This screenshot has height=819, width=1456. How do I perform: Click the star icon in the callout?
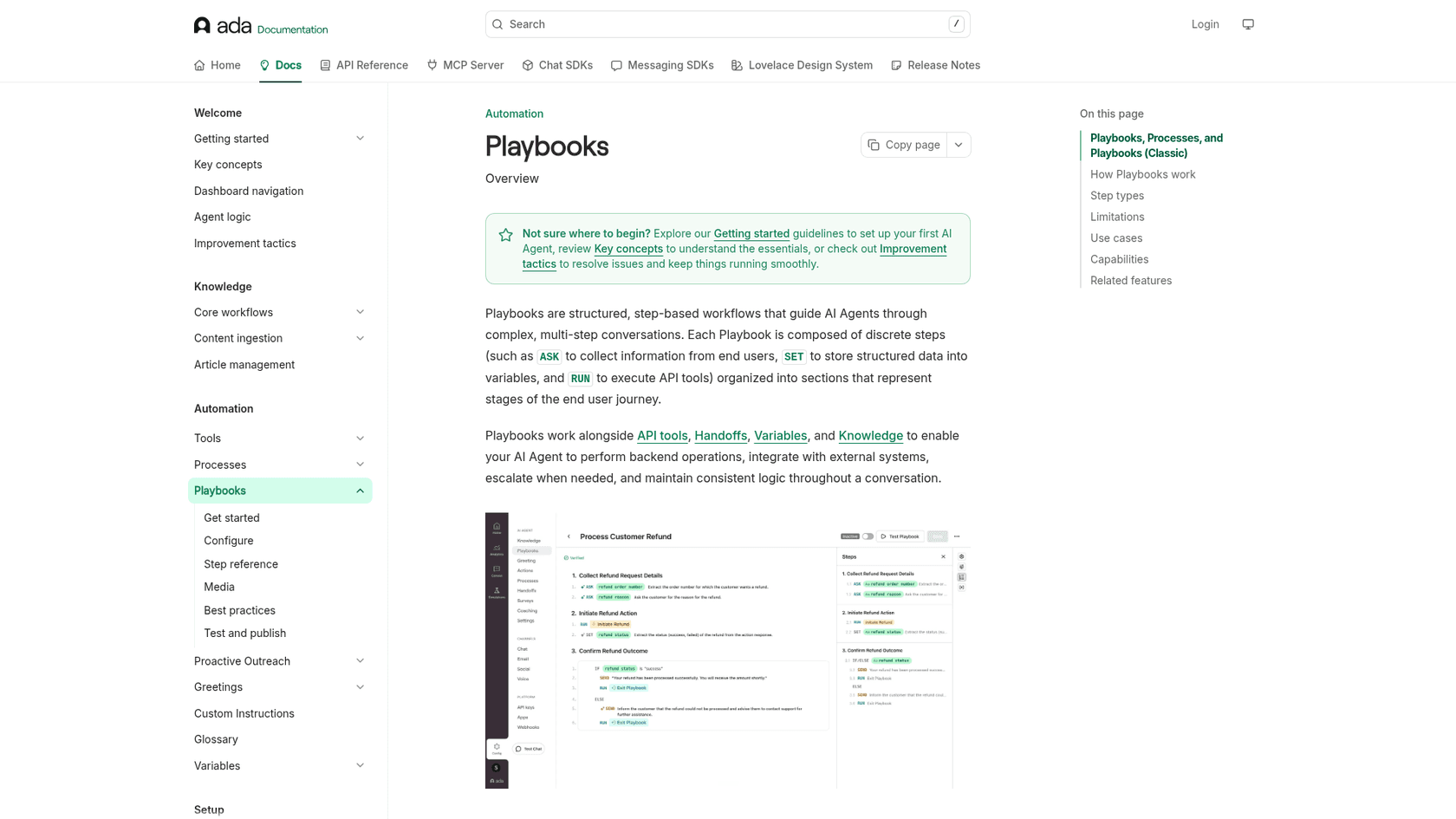506,235
